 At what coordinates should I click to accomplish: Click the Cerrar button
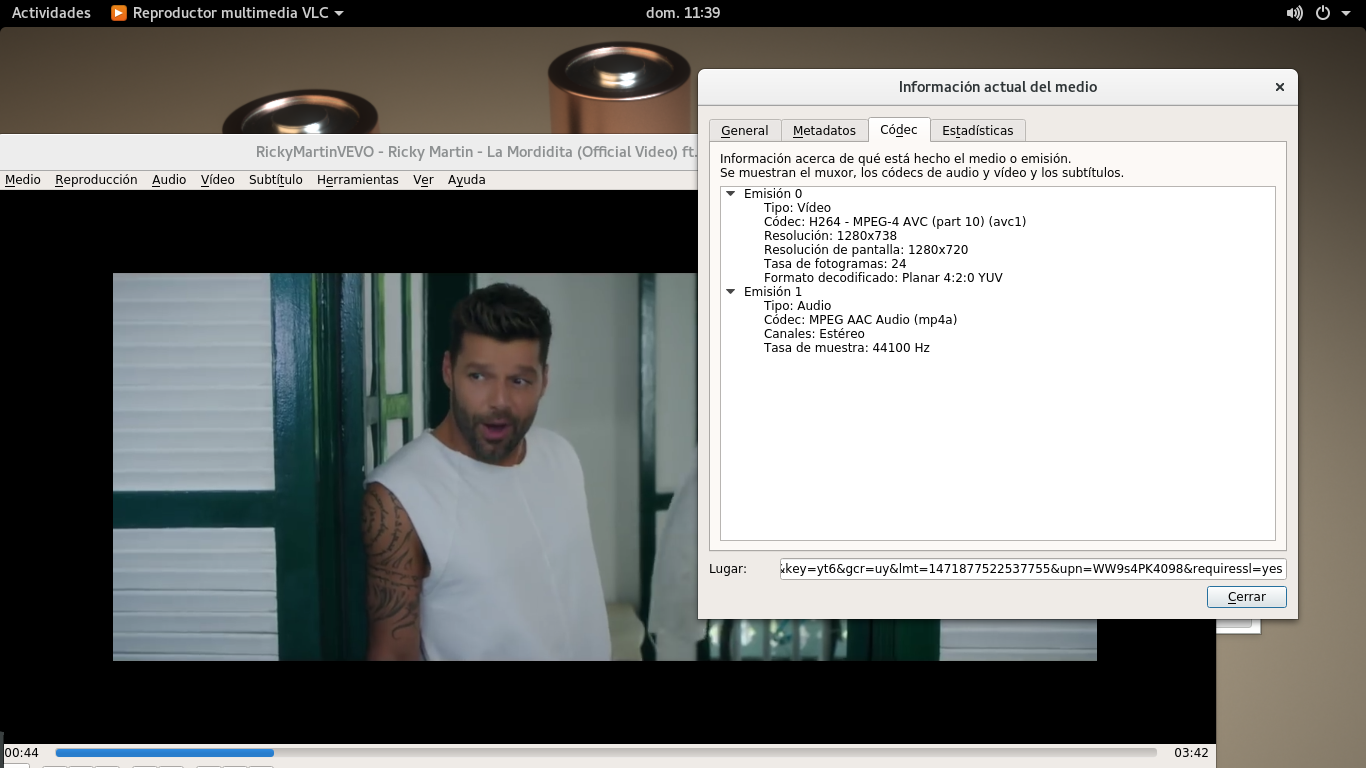[1246, 597]
